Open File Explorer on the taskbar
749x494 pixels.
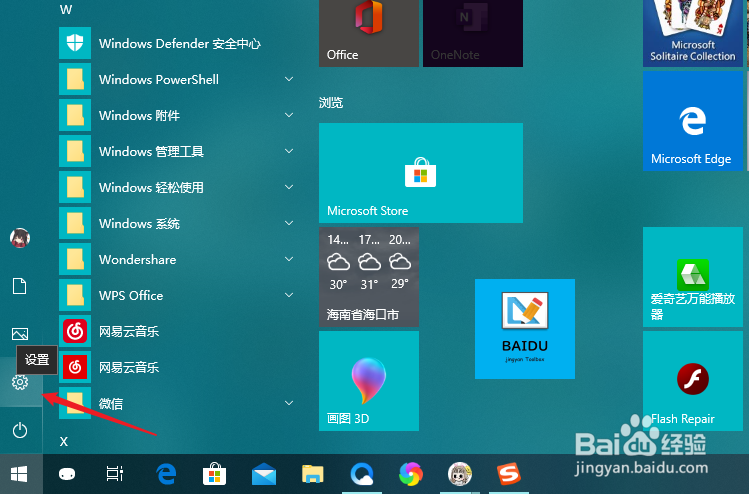pos(313,474)
